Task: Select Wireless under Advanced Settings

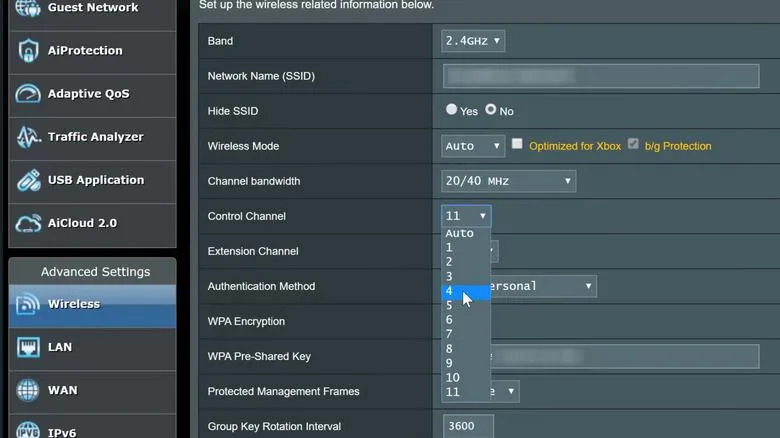Action: click(93, 306)
